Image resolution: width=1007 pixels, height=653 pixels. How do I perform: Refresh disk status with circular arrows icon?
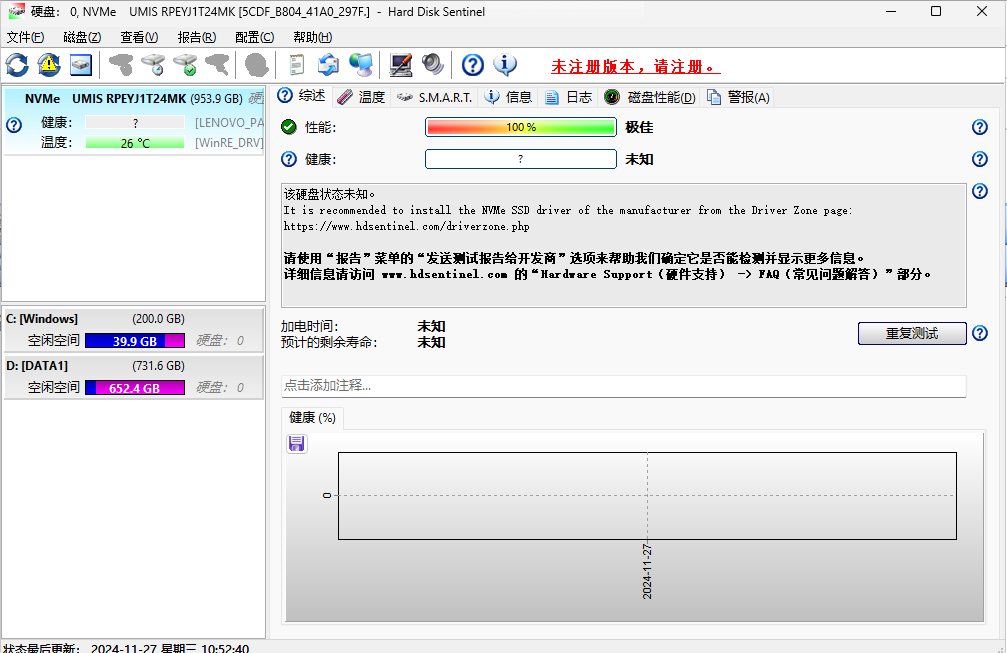(16, 64)
